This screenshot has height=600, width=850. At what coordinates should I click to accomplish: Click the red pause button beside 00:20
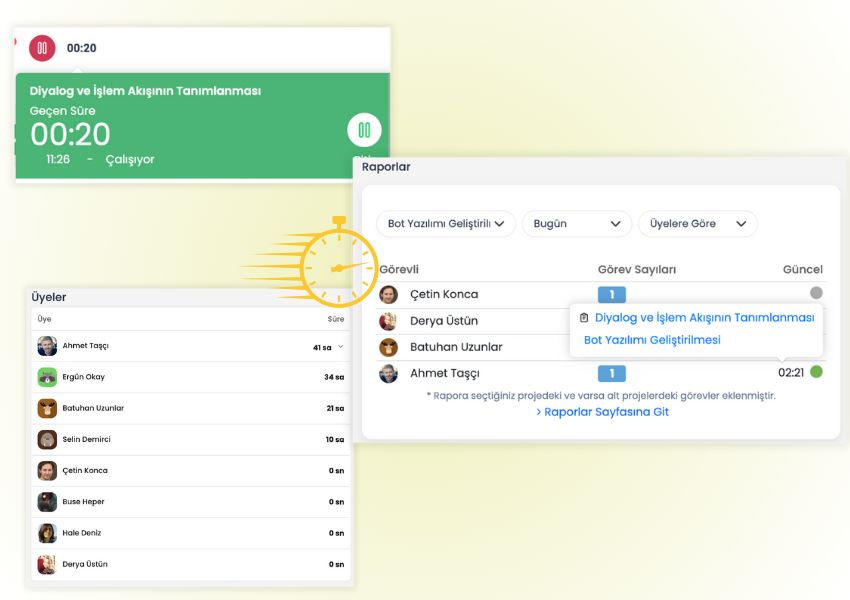coord(42,48)
